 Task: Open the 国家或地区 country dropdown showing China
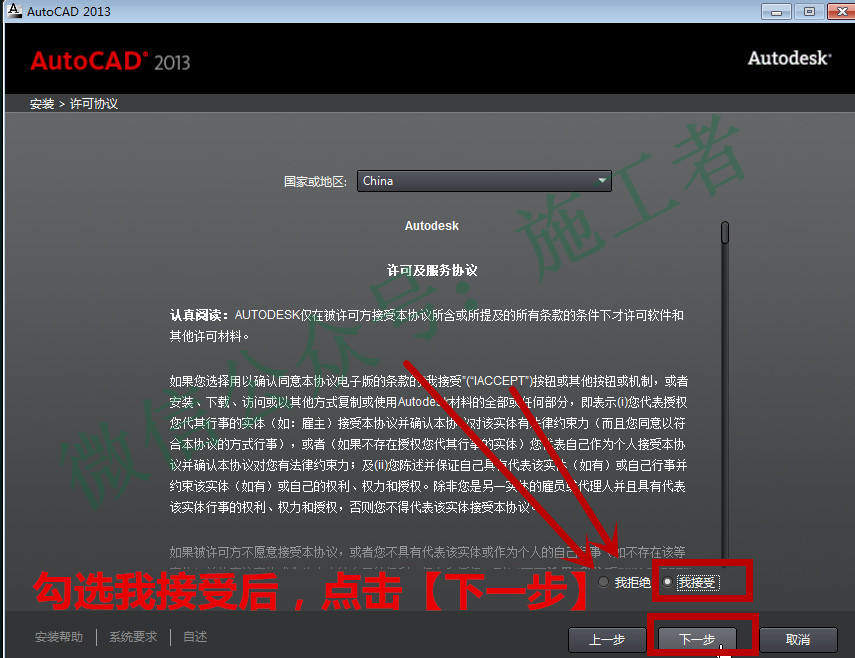pyautogui.click(x=484, y=181)
